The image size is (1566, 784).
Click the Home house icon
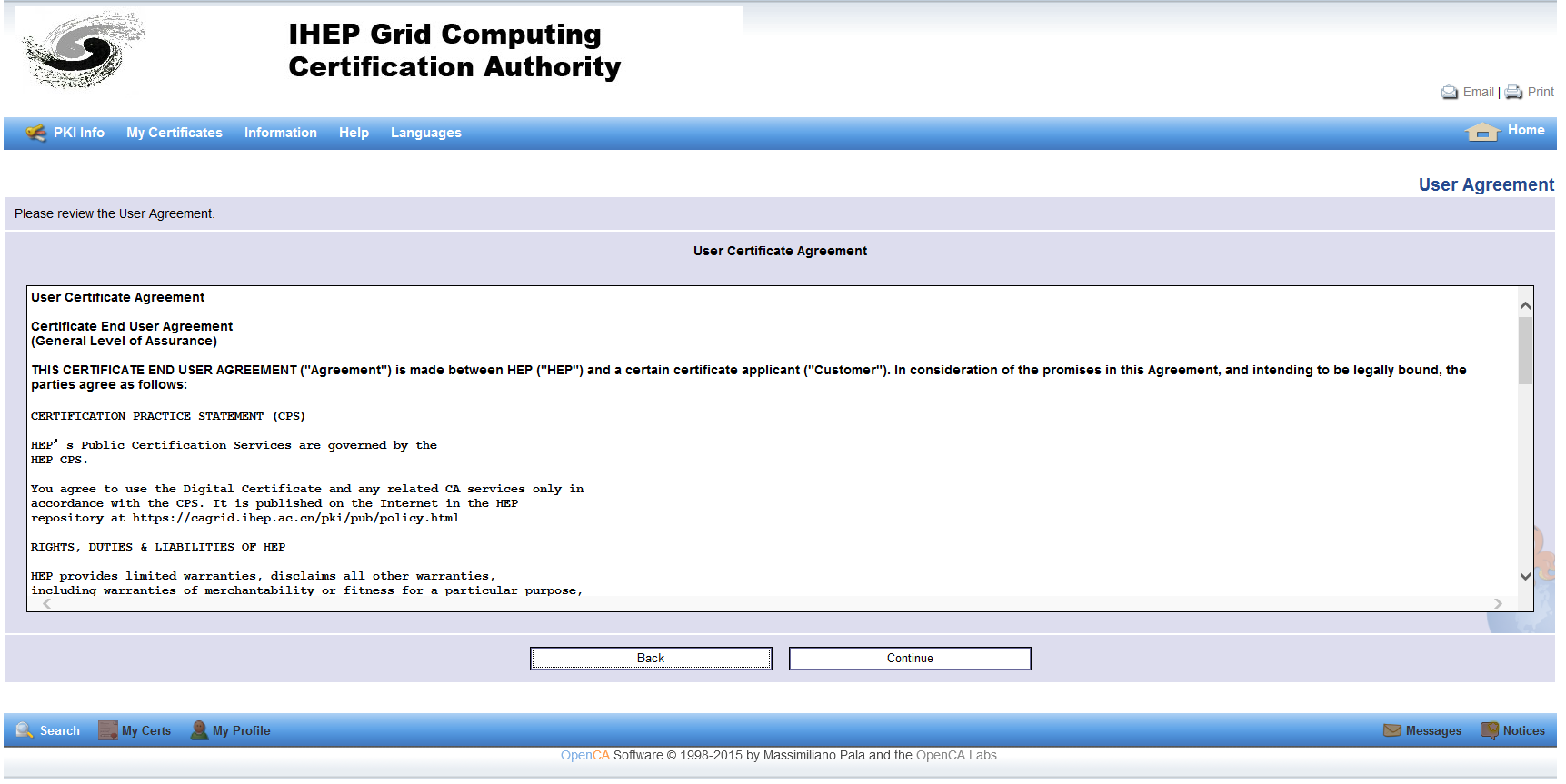click(x=1482, y=132)
